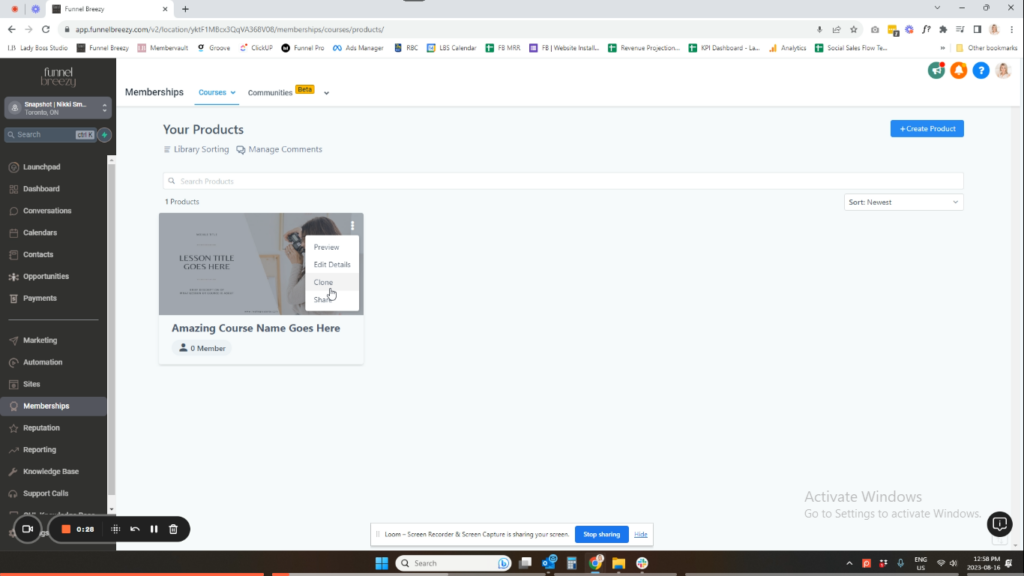The height and width of the screenshot is (576, 1024).
Task: Select Clone from the context menu
Action: (x=323, y=282)
